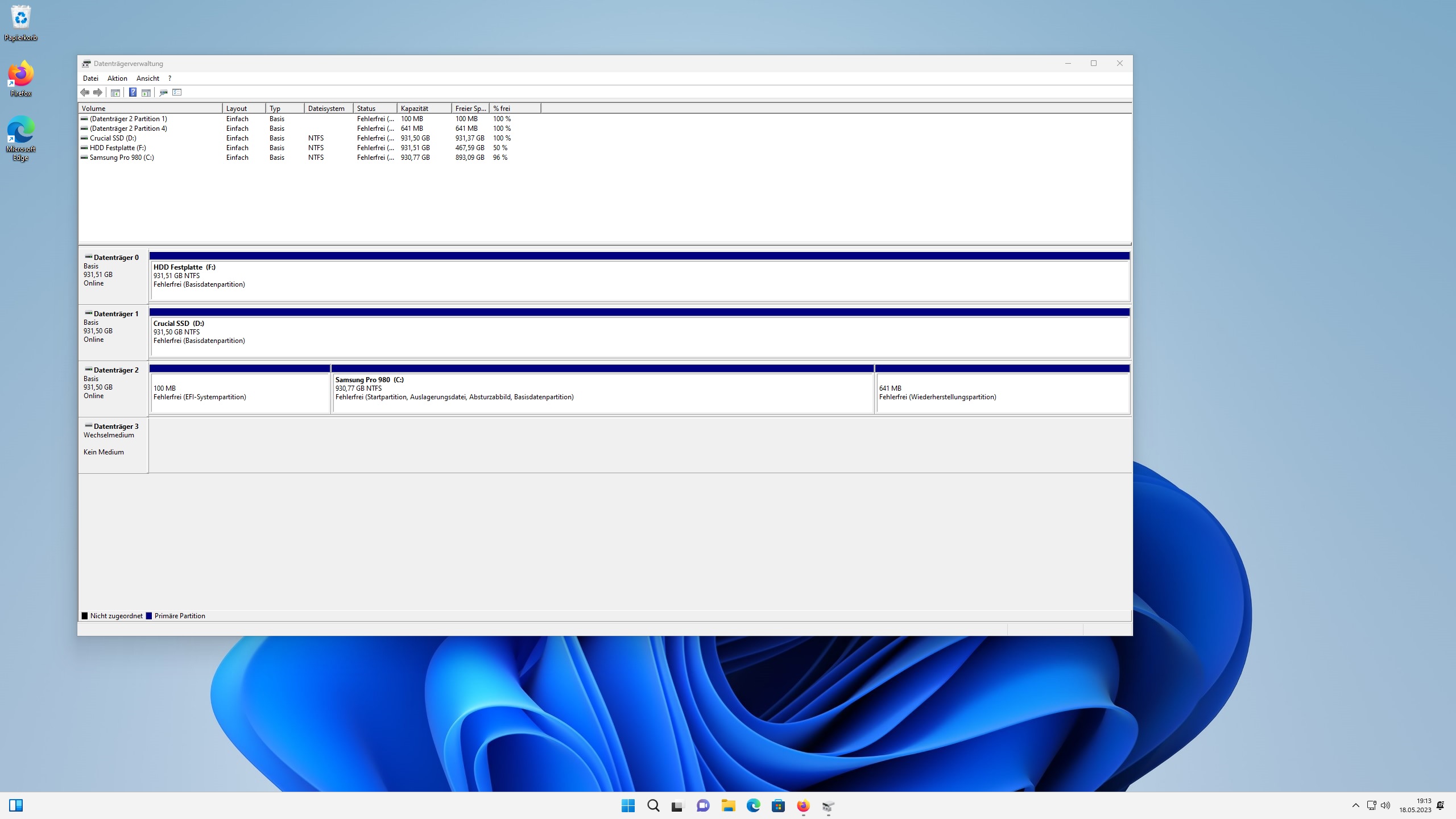Open the notification center icon
Screen dimensions: 1456x819
click(1440, 805)
